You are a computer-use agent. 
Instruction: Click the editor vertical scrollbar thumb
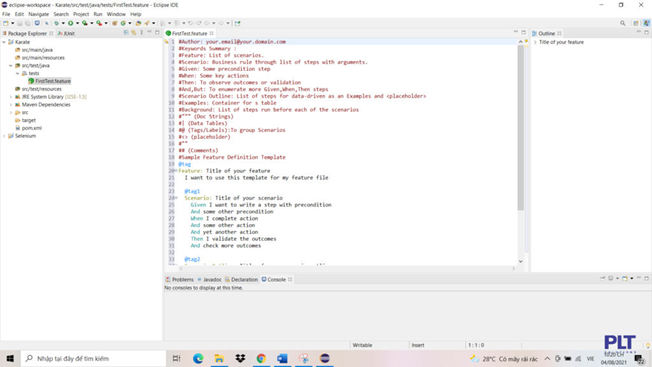point(521,128)
